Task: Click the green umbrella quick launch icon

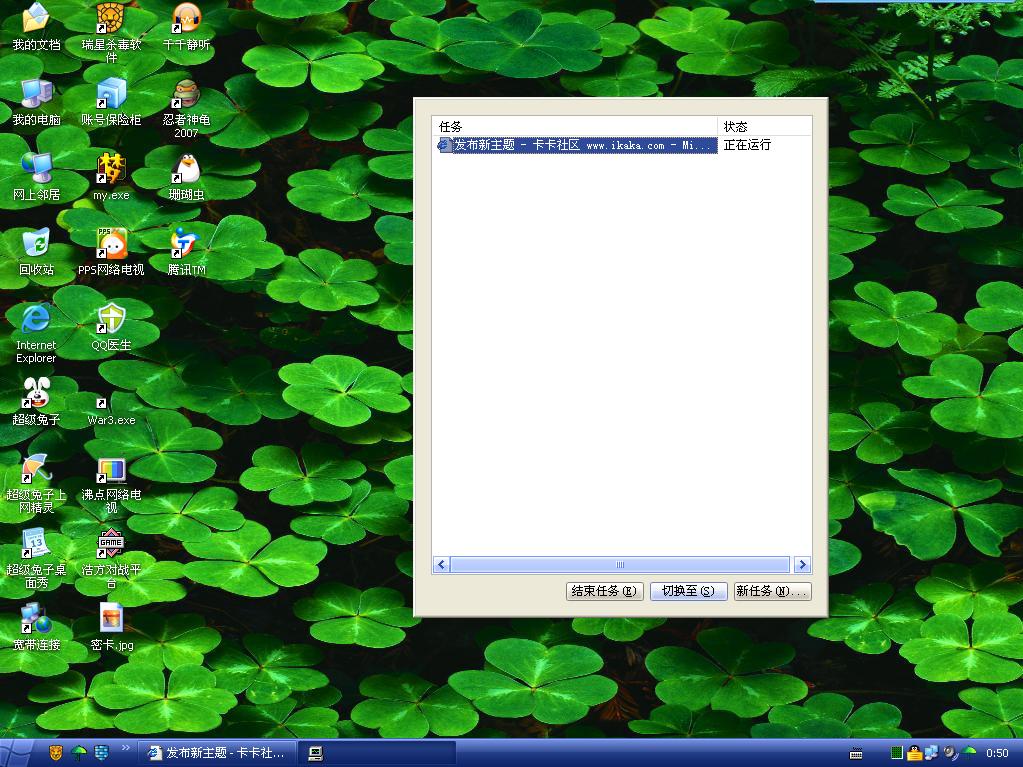Action: (79, 753)
